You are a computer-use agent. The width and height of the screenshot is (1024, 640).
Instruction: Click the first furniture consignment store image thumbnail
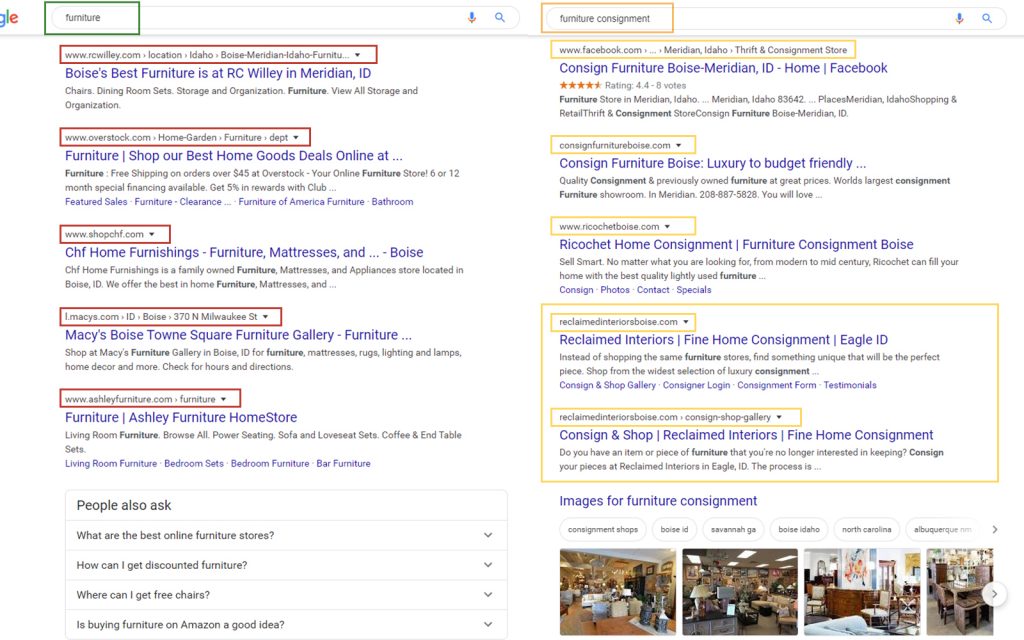[618, 591]
